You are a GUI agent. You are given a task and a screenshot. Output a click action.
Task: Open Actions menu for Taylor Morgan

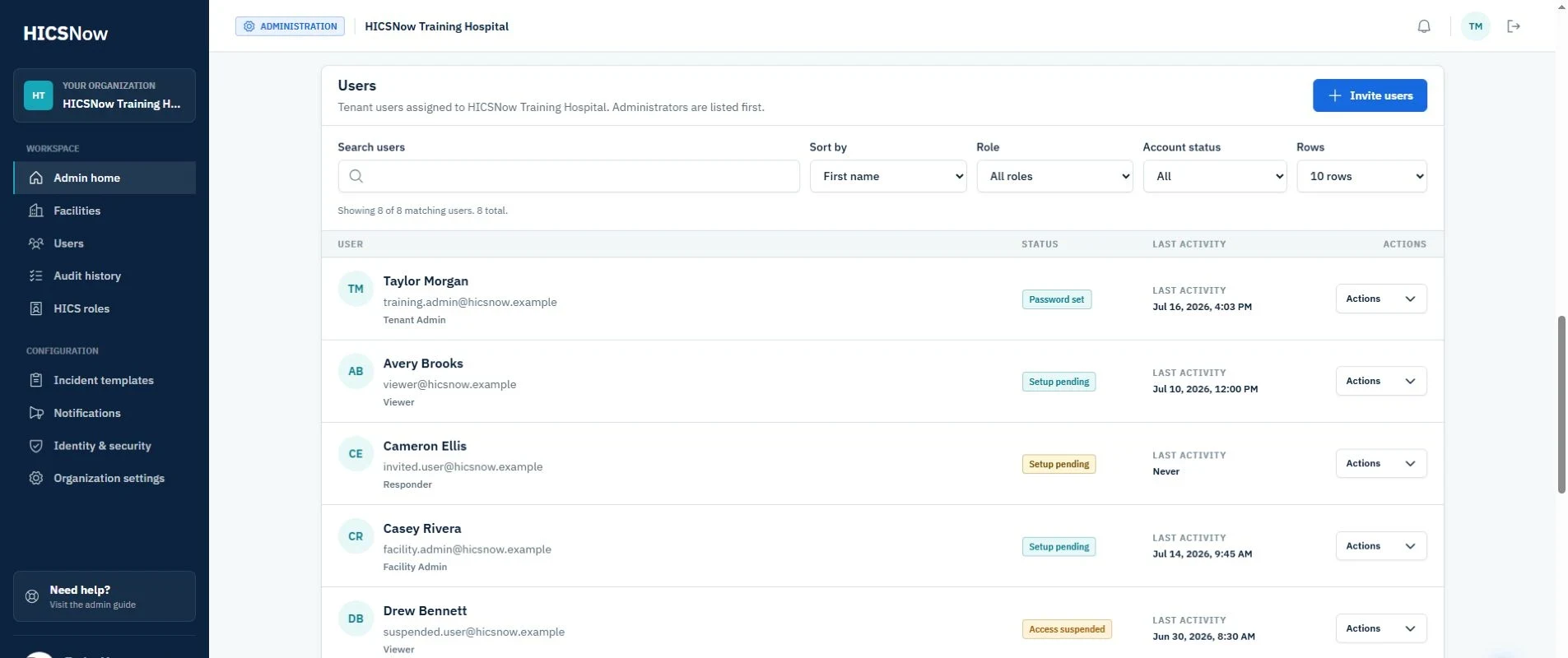pos(1381,299)
